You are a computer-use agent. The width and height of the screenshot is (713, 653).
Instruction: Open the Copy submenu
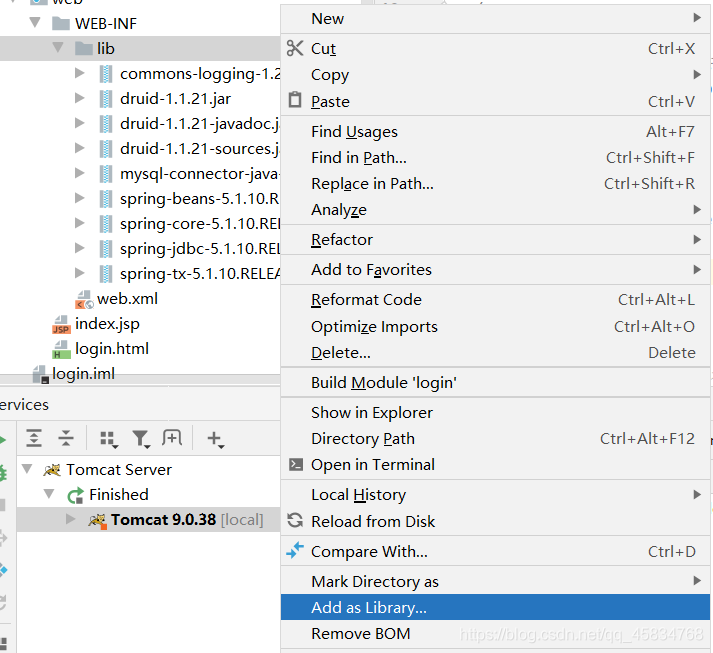click(495, 75)
